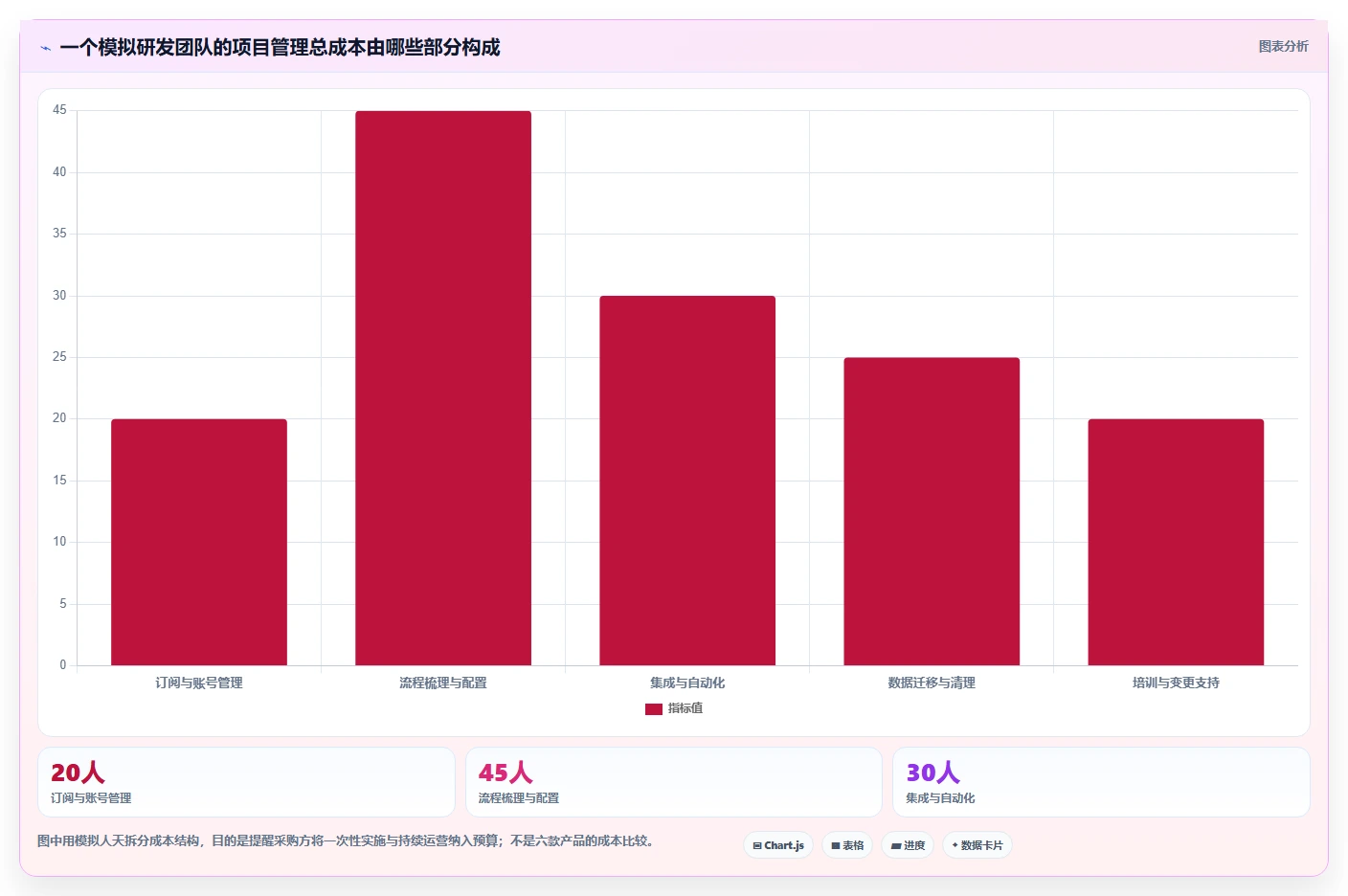Screen dimensions: 1348x896
Task: Click the 数据卡片 tag
Action: click(x=977, y=845)
